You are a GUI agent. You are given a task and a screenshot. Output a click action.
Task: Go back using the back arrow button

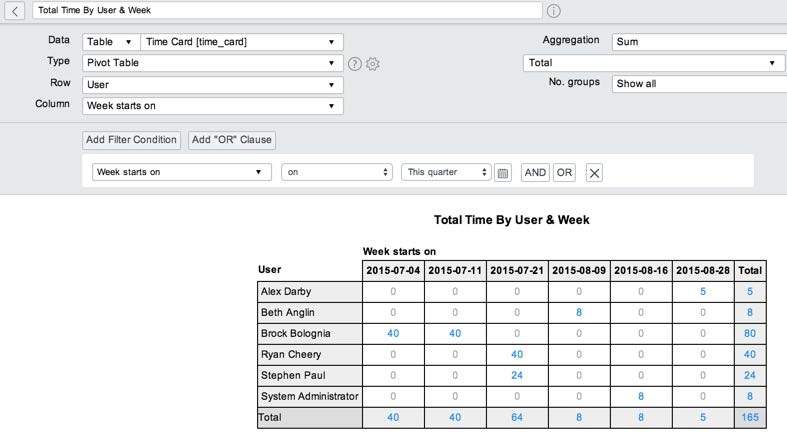point(15,11)
